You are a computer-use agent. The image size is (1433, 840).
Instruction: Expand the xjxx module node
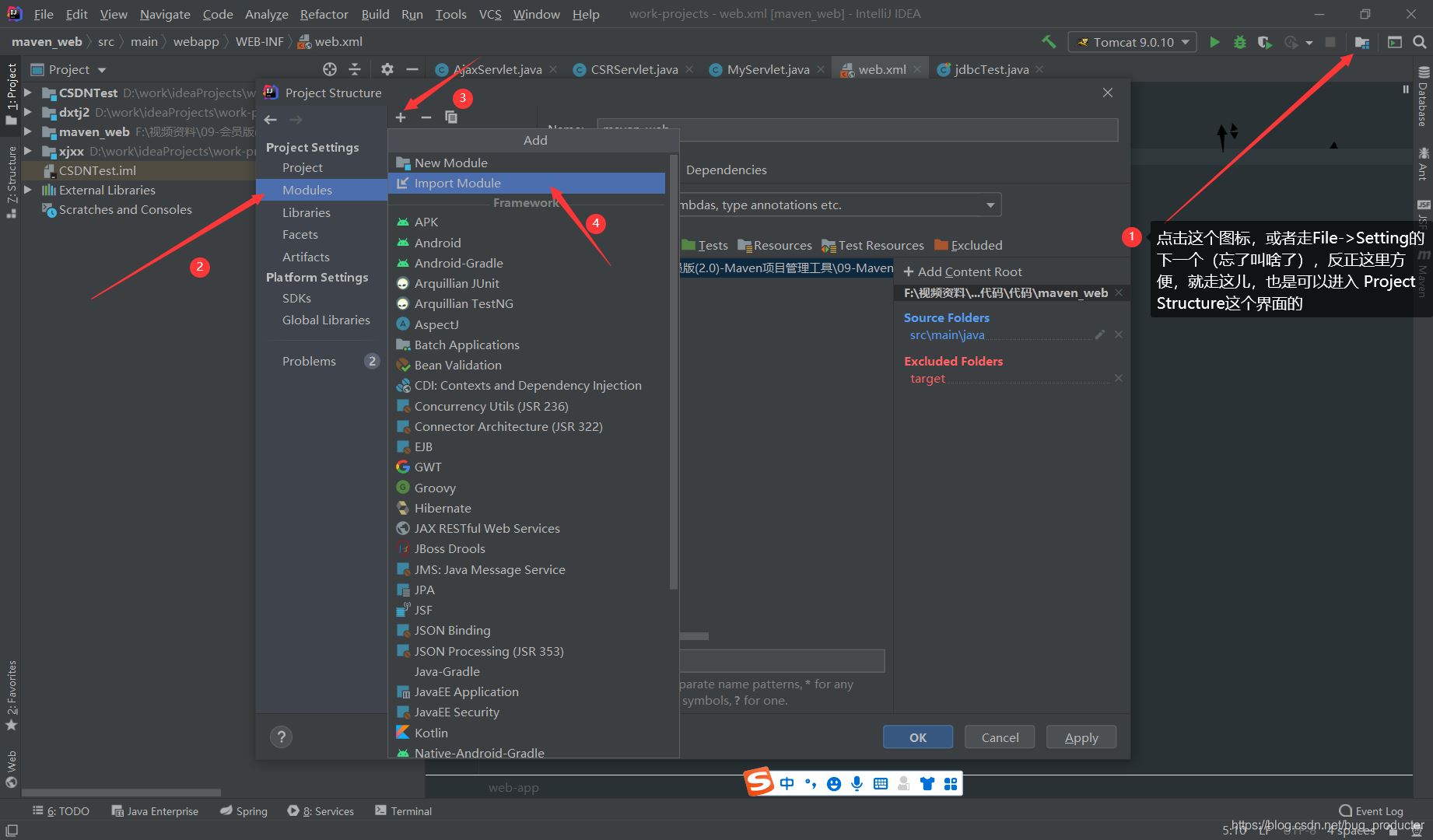point(28,151)
